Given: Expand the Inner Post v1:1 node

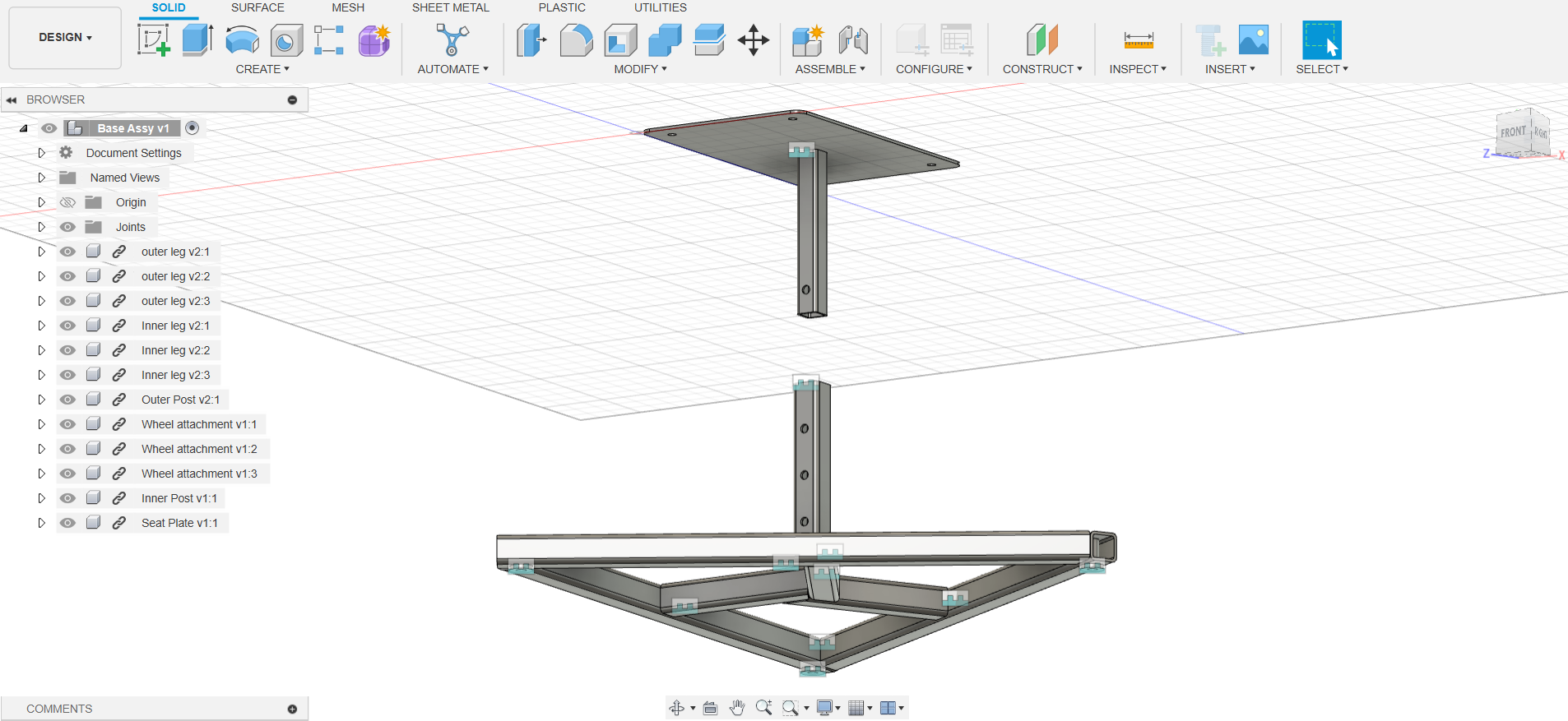Looking at the screenshot, I should pyautogui.click(x=41, y=498).
